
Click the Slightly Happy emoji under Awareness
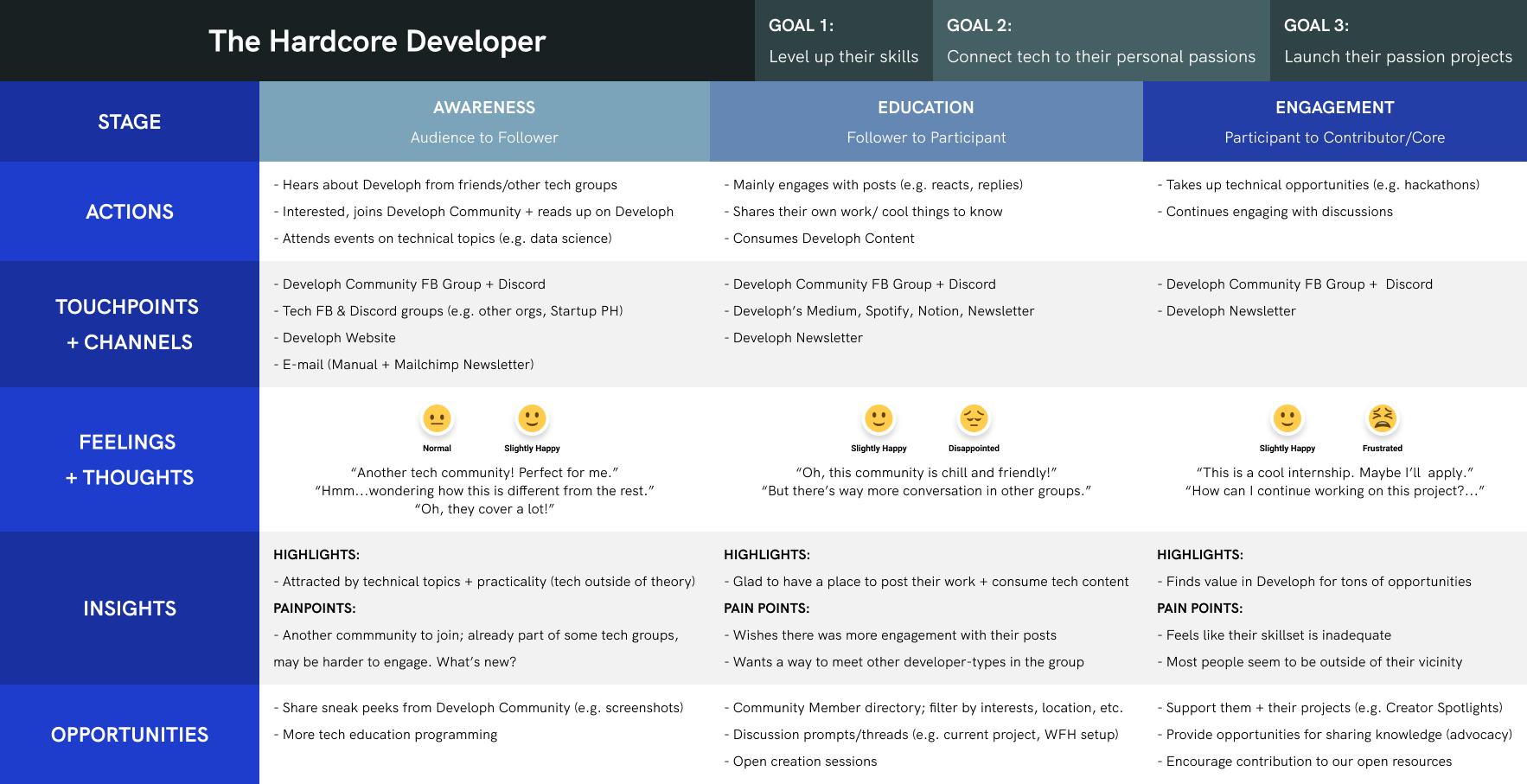coord(532,419)
